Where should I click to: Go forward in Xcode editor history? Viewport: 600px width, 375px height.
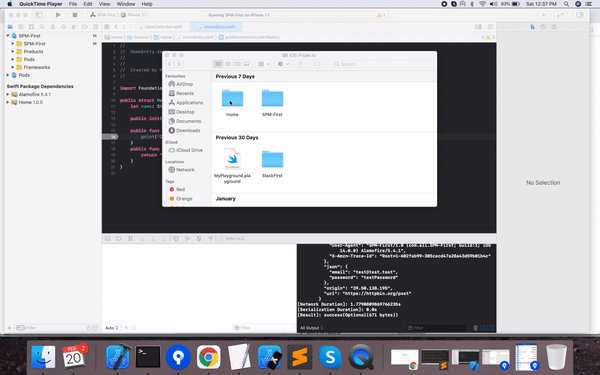click(124, 27)
